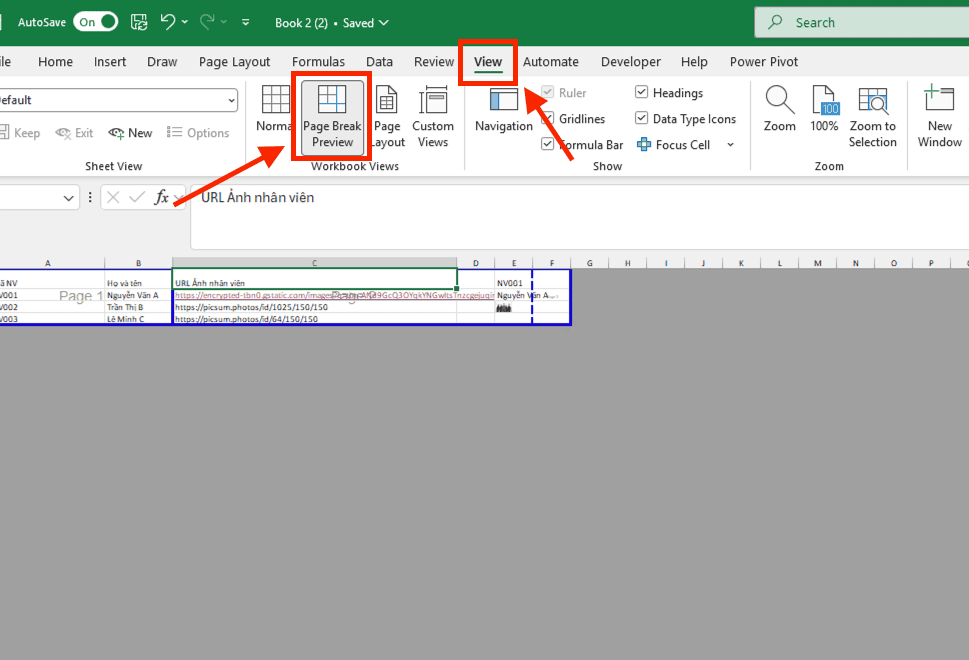
Task: Click the Insert Function fx icon
Action: point(161,197)
